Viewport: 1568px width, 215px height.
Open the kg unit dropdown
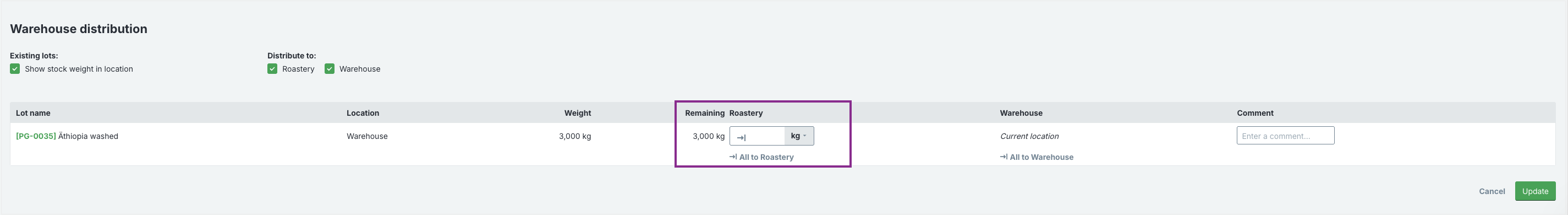(799, 136)
